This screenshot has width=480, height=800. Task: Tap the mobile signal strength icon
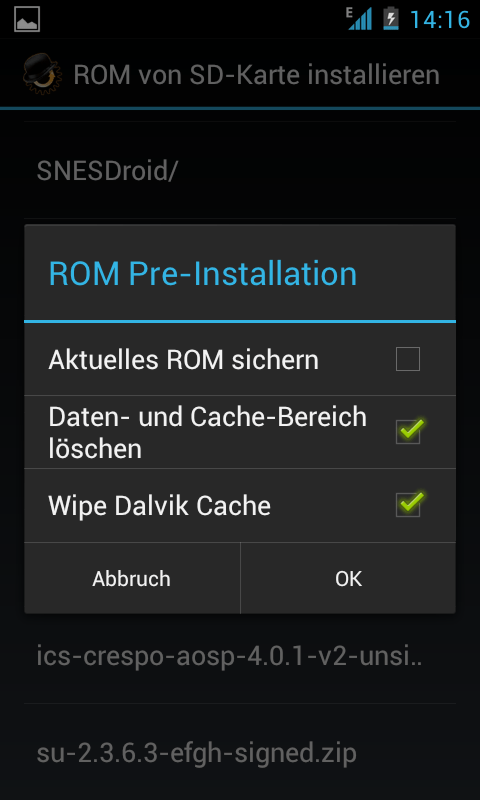(x=362, y=20)
